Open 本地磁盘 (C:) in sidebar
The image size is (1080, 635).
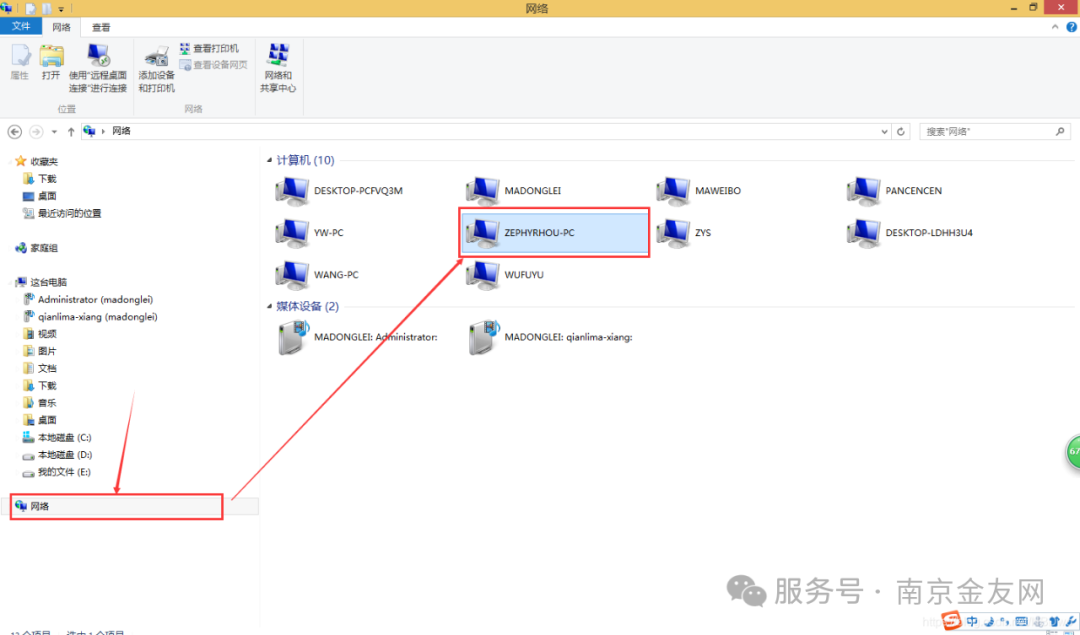pyautogui.click(x=57, y=437)
